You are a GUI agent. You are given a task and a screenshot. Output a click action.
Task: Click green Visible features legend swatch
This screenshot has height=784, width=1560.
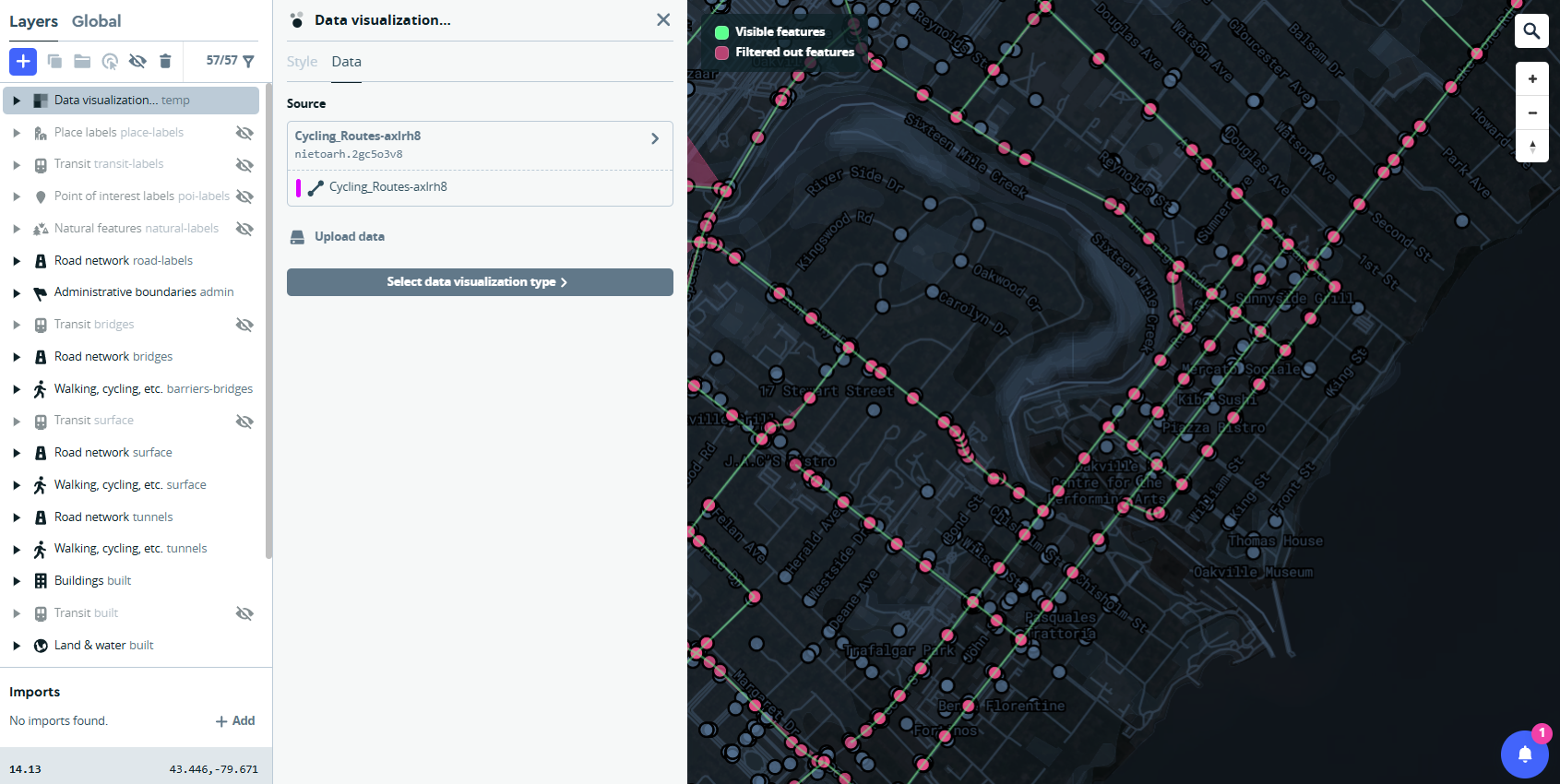tap(722, 32)
